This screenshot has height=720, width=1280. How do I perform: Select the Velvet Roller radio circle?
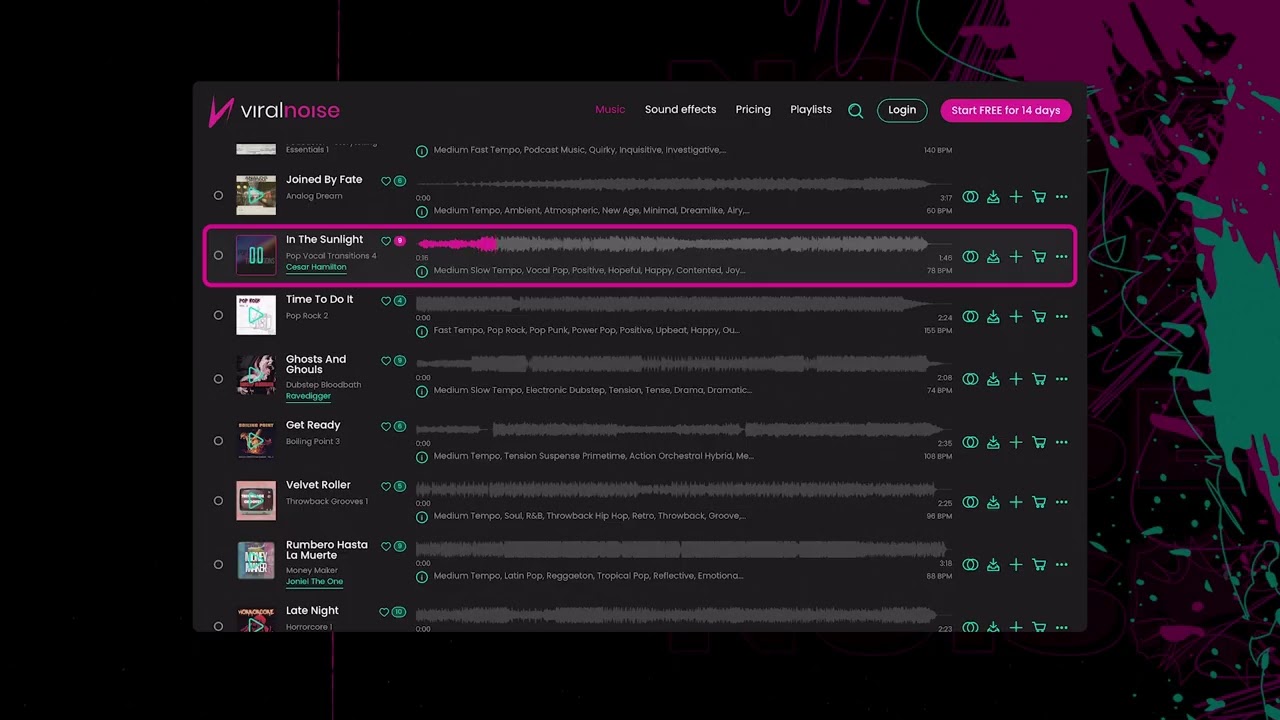click(x=218, y=501)
